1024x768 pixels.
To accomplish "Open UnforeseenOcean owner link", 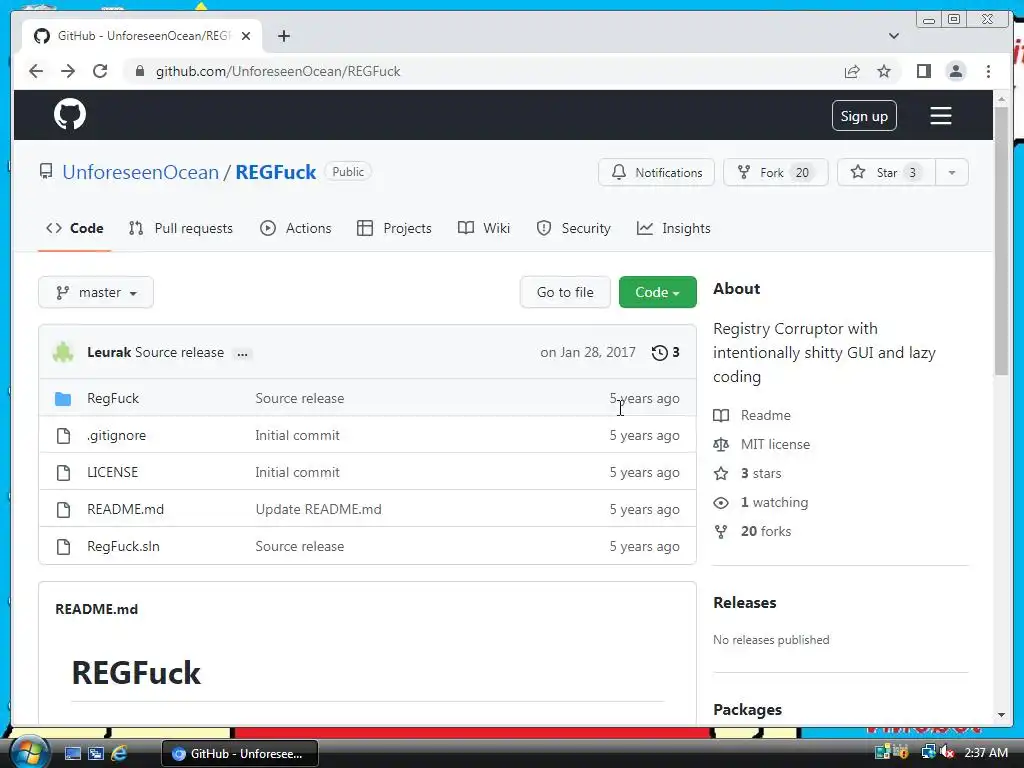I will [x=140, y=172].
